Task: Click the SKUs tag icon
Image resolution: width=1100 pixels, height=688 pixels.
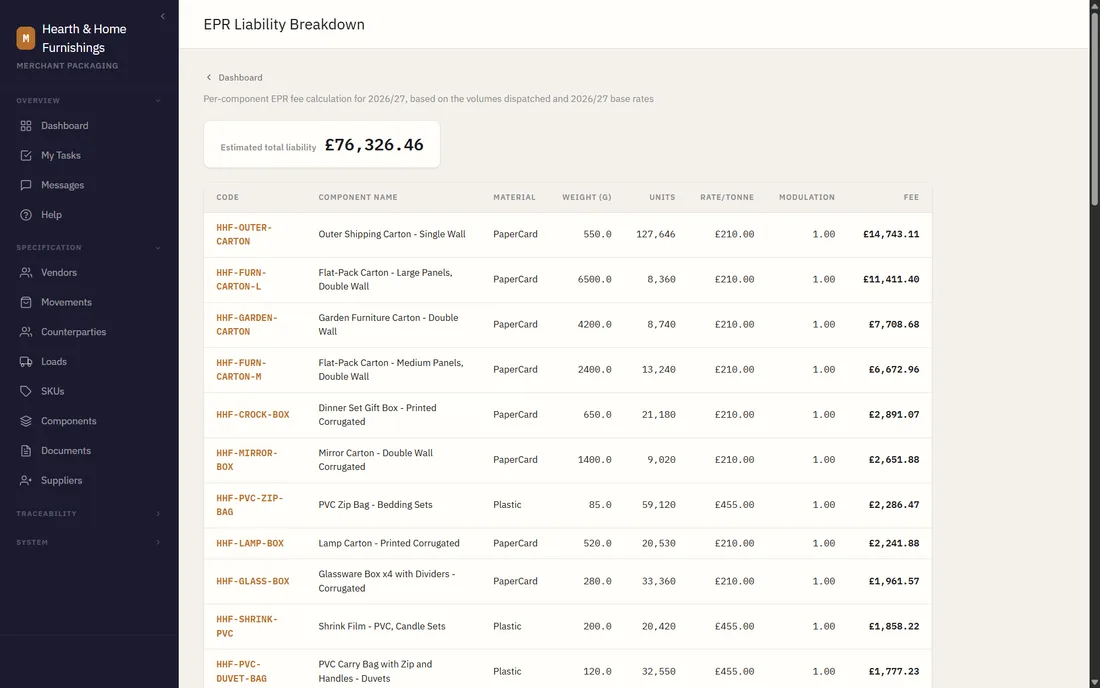Action: [x=26, y=391]
